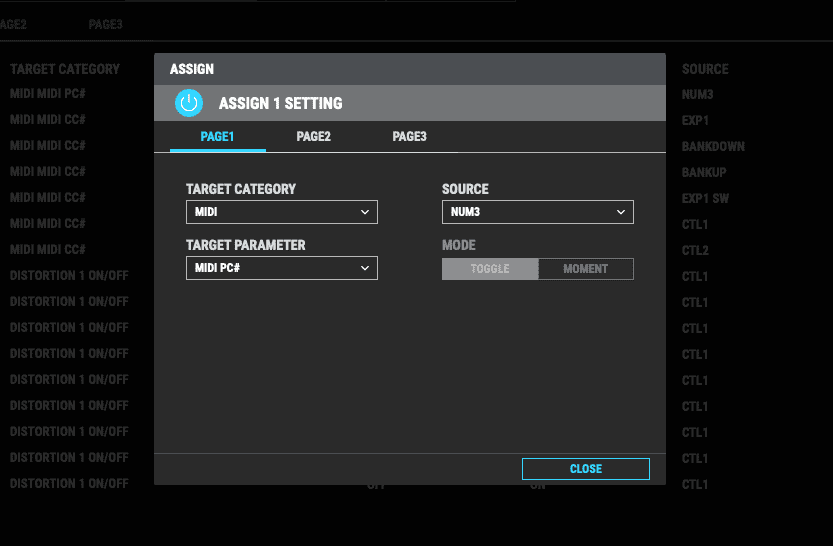Select CTL2 source in background list
Image resolution: width=833 pixels, height=546 pixels.
click(695, 251)
